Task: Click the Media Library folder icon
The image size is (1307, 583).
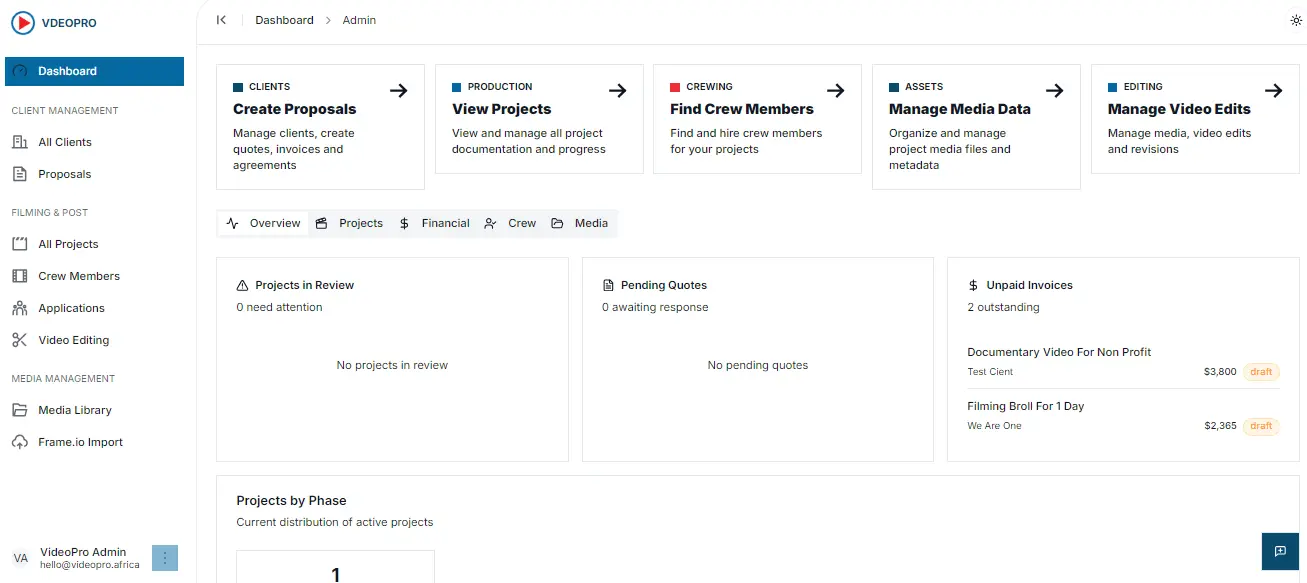Action: (20, 410)
